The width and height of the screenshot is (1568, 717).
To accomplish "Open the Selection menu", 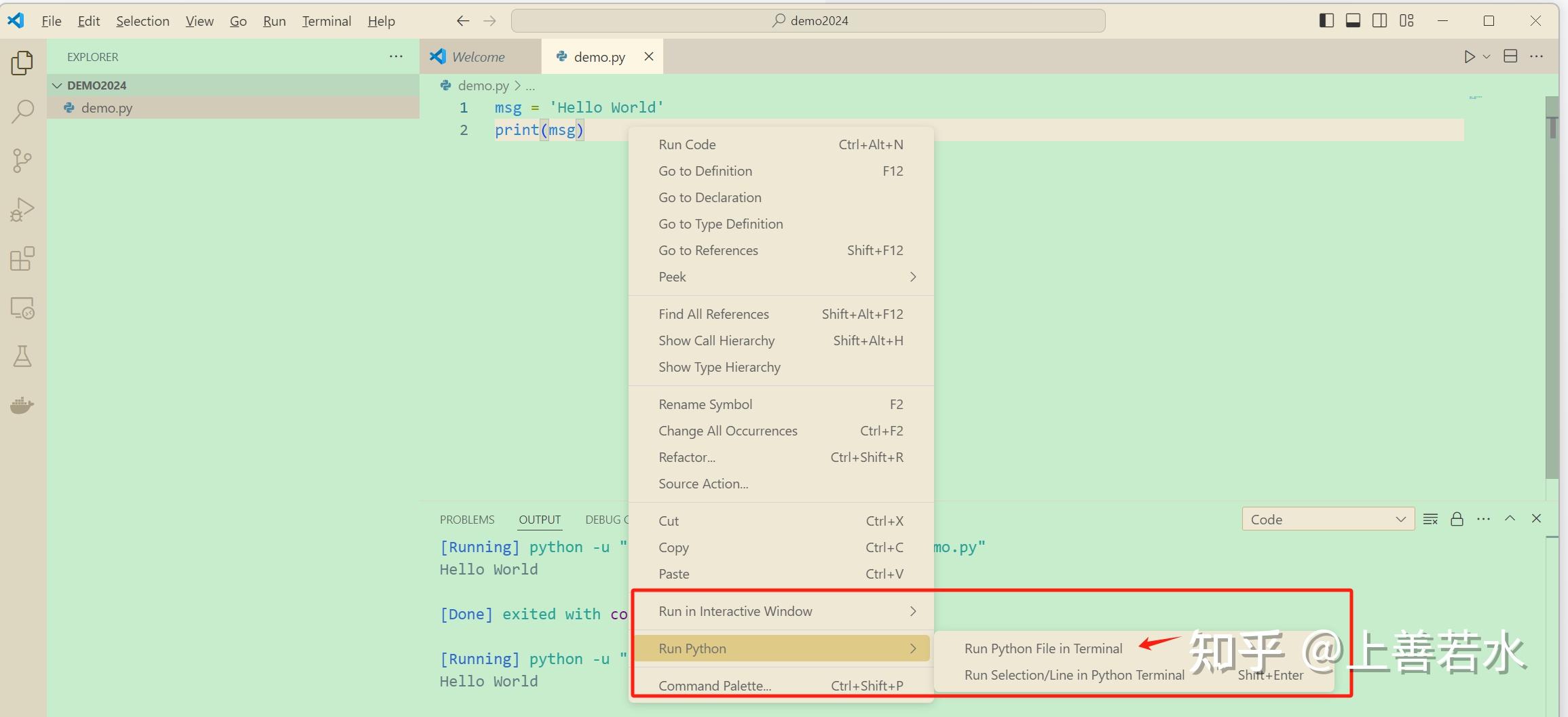I will [x=143, y=21].
